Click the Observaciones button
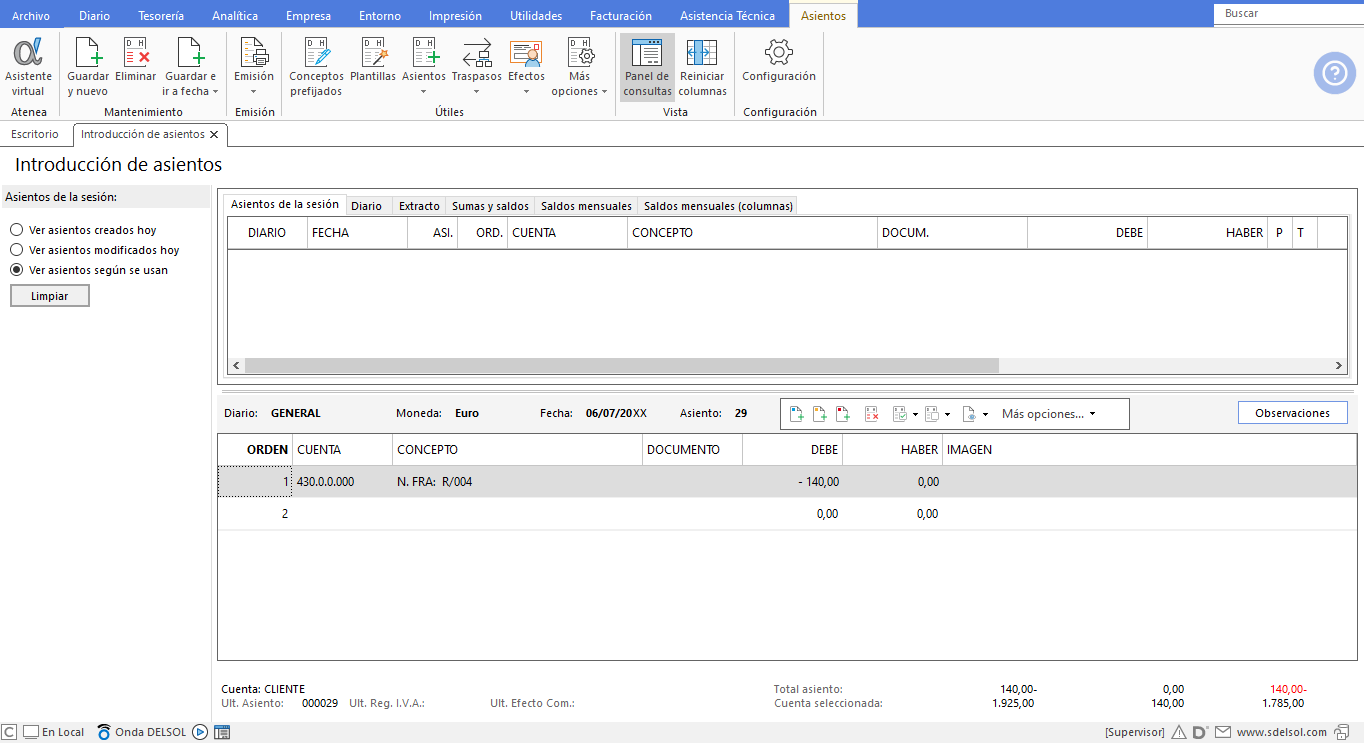Screen dimensions: 1364x743 point(1292,413)
